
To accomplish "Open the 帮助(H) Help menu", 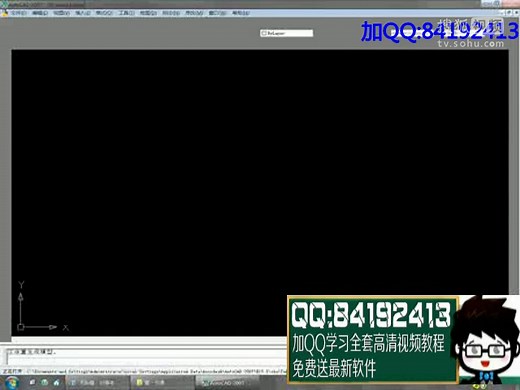I will pos(241,13).
